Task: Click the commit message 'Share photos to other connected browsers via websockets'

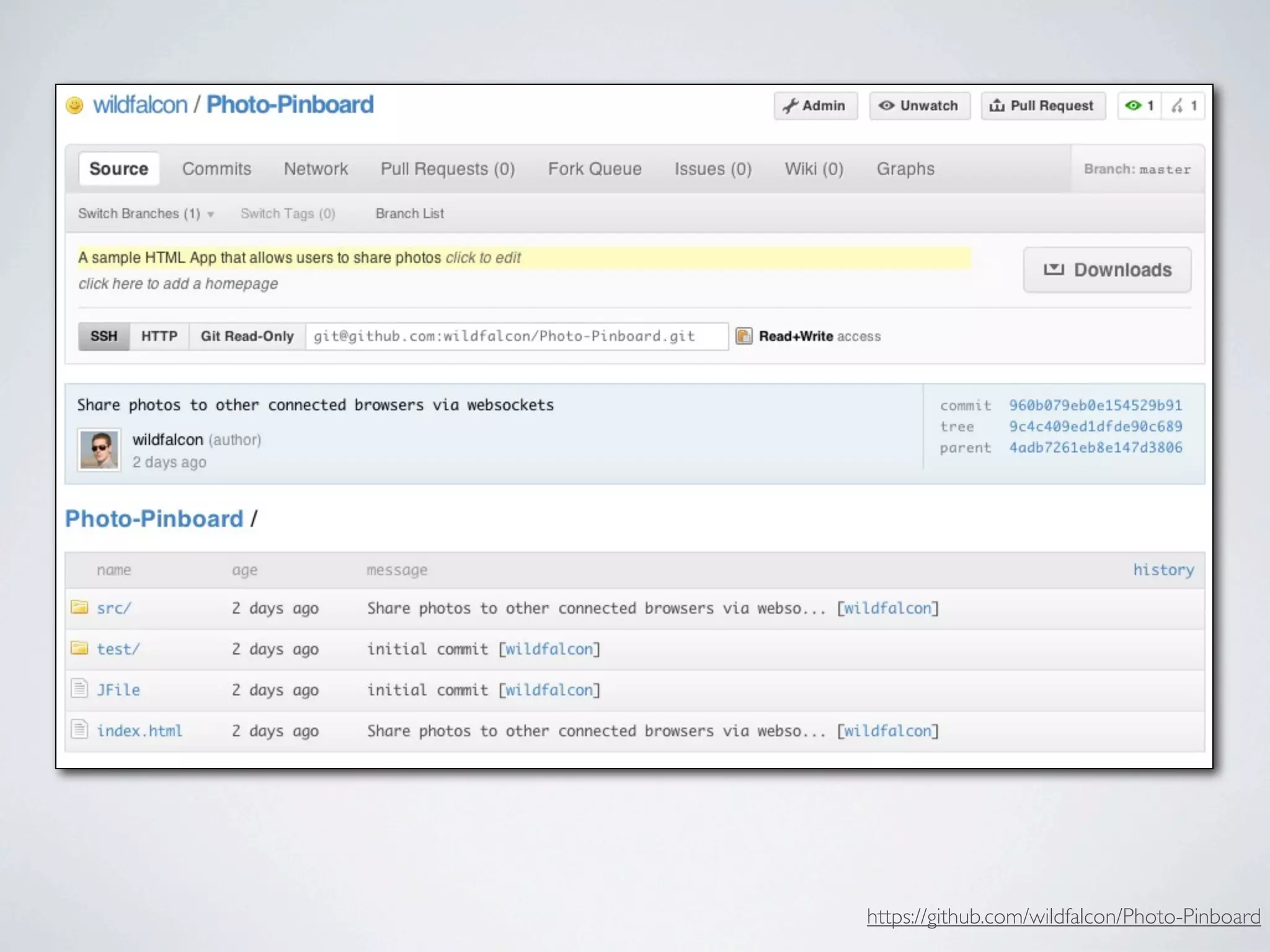Action: 315,405
